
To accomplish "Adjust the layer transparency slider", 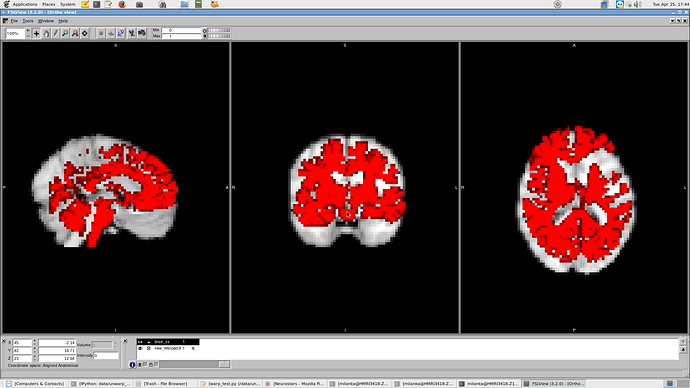I will pyautogui.click(x=195, y=365).
